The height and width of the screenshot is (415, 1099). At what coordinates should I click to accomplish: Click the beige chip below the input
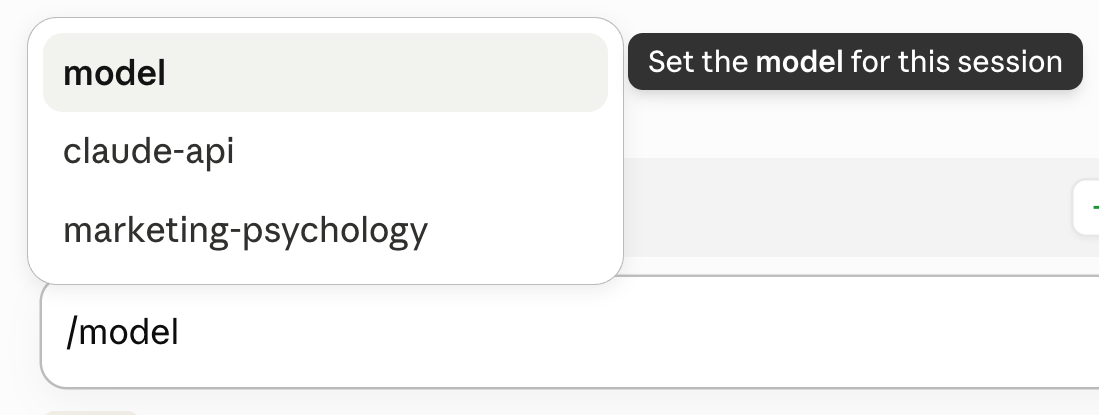coord(91,413)
